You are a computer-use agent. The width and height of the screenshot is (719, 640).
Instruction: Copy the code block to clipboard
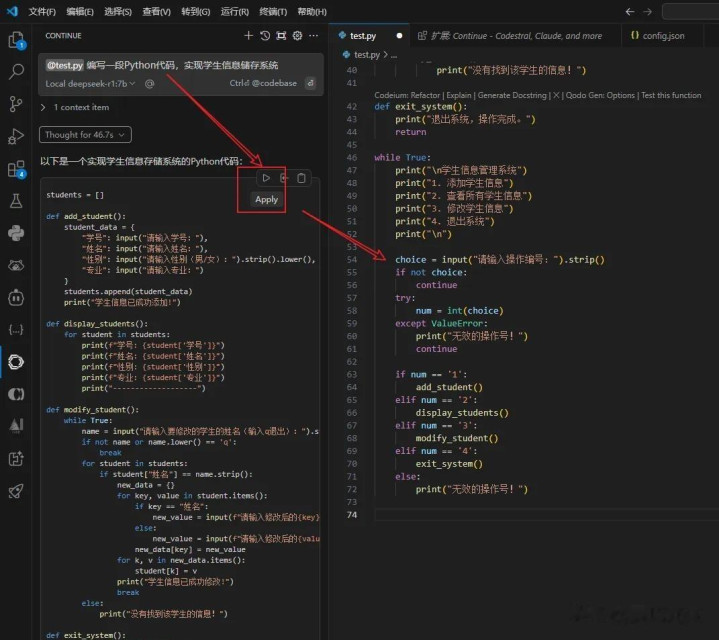coord(302,178)
